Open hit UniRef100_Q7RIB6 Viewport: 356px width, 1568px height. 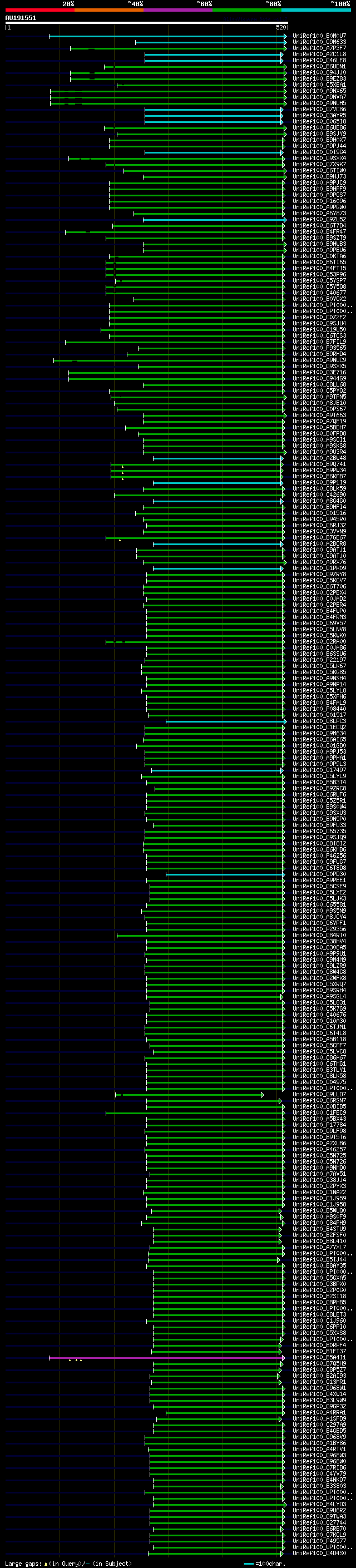pyautogui.click(x=319, y=1467)
